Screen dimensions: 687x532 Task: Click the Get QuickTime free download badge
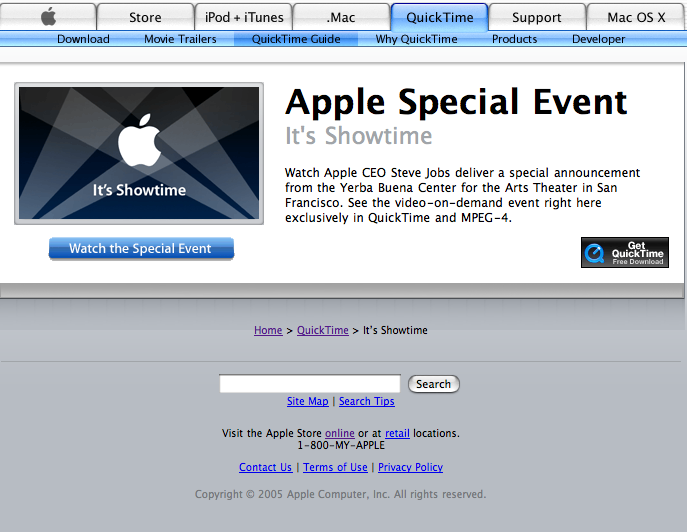624,252
